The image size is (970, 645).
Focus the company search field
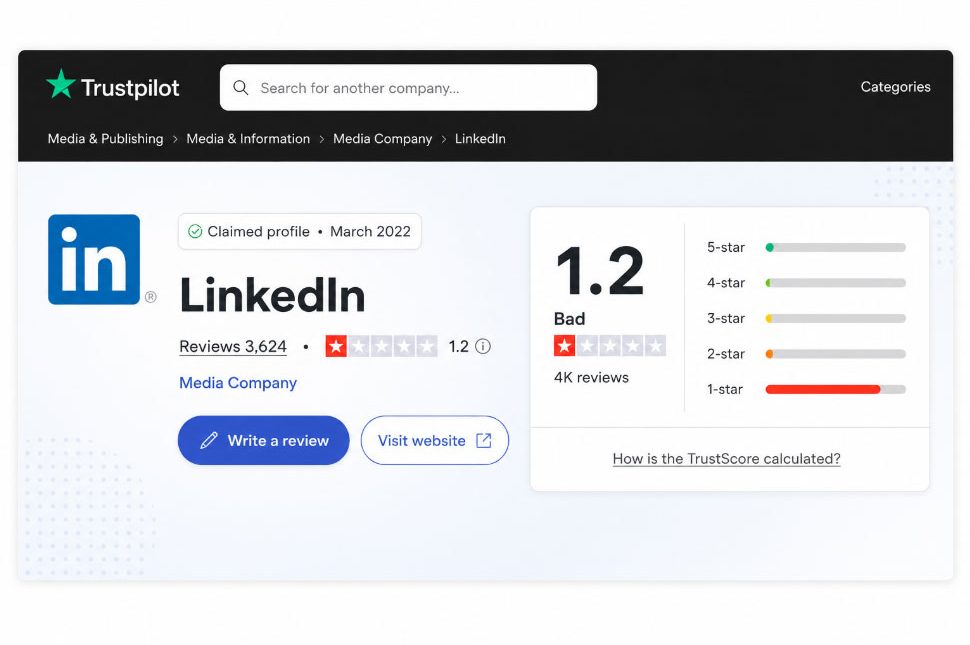coord(408,88)
